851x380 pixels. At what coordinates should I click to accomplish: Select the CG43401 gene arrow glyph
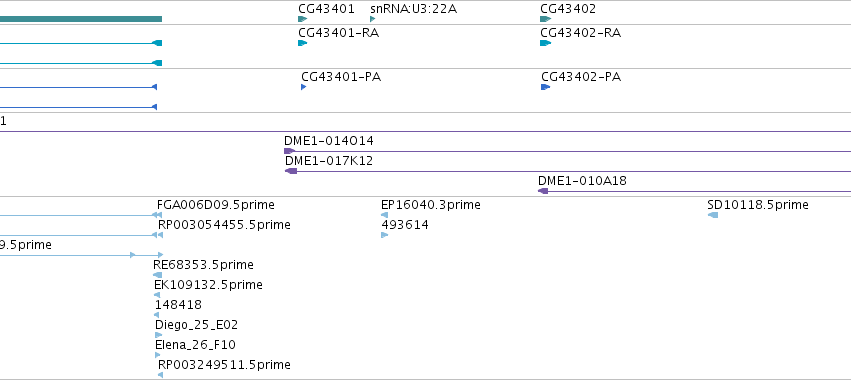pyautogui.click(x=303, y=19)
